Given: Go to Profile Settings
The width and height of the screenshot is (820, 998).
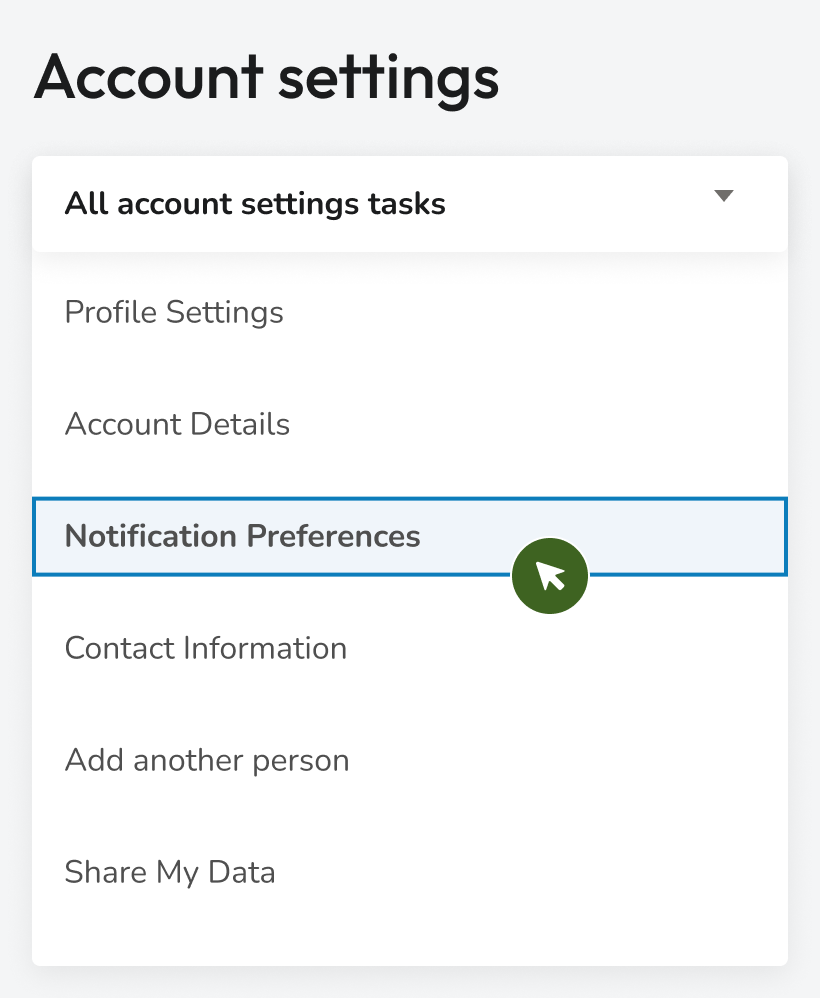Looking at the screenshot, I should click(x=174, y=312).
